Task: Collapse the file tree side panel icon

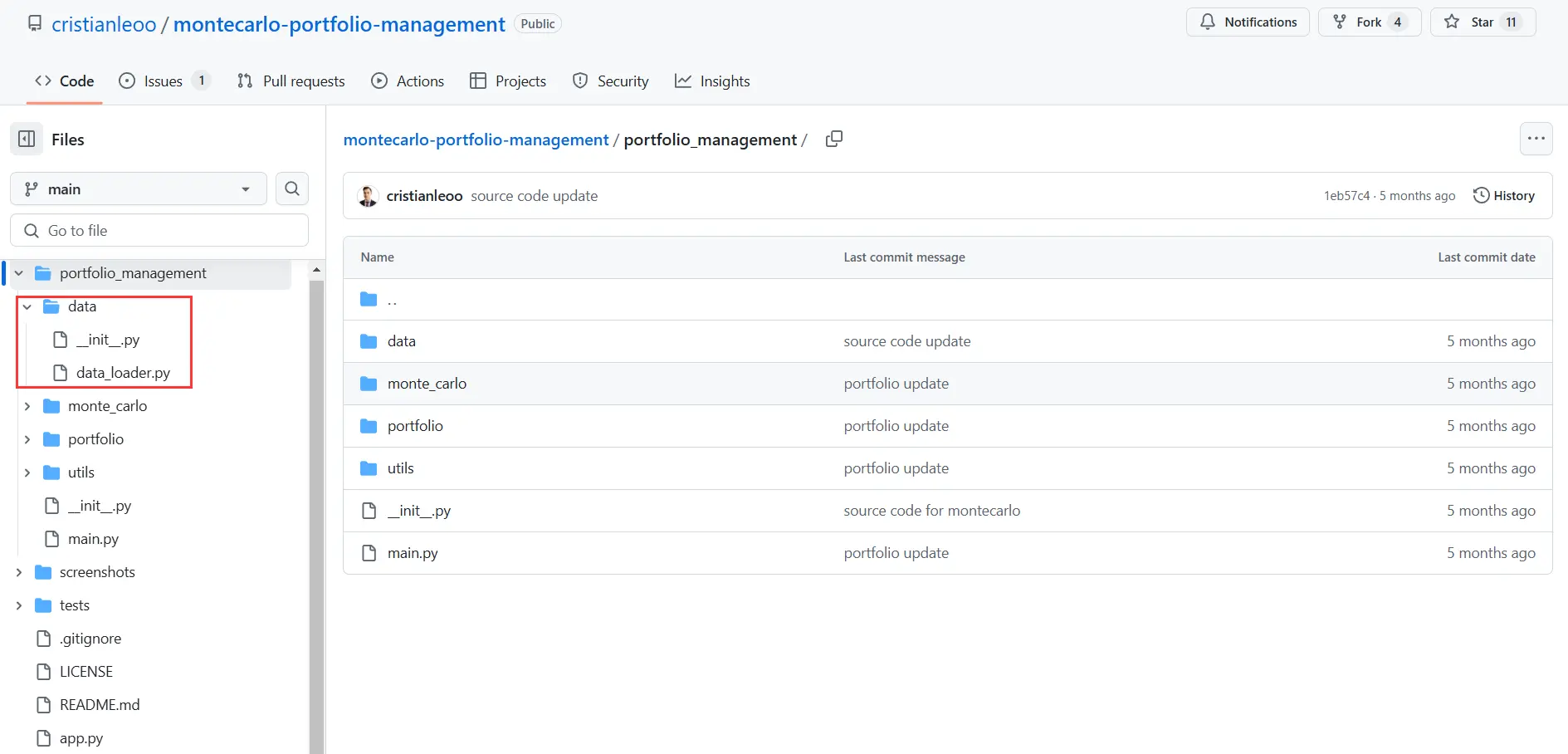Action: pos(27,140)
